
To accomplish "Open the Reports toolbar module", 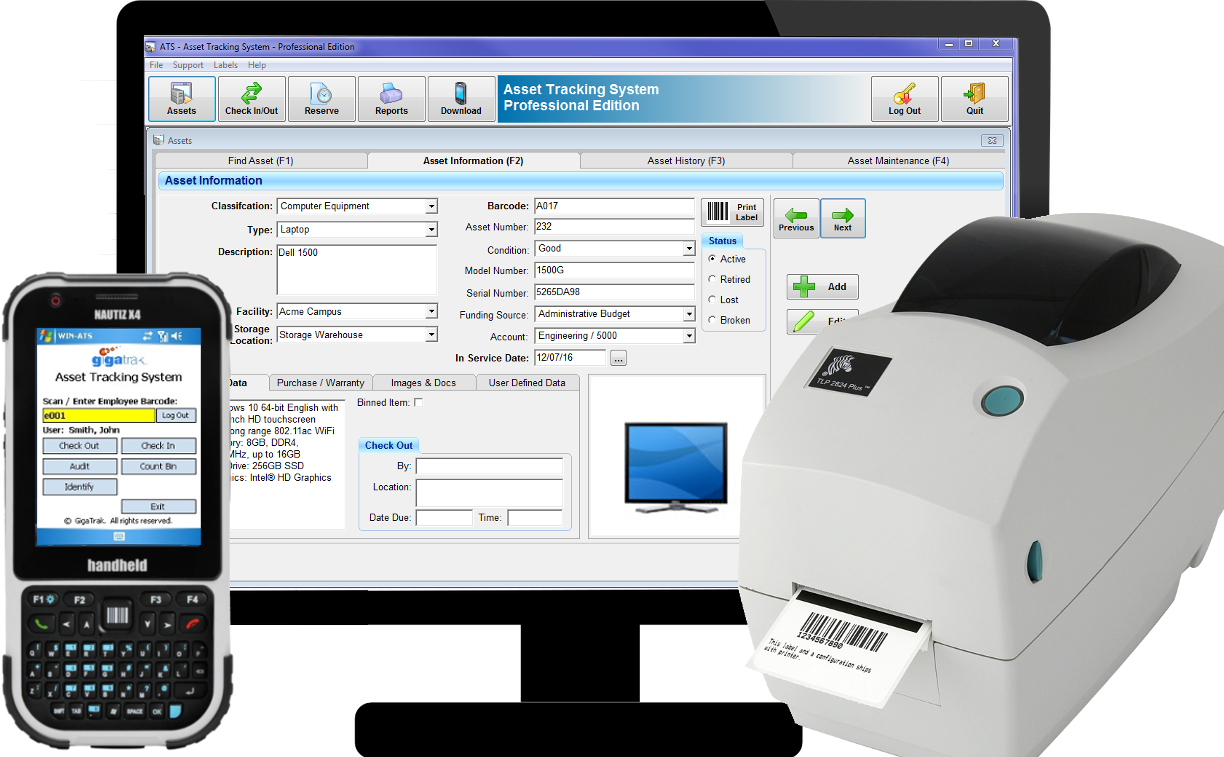I will (x=391, y=99).
